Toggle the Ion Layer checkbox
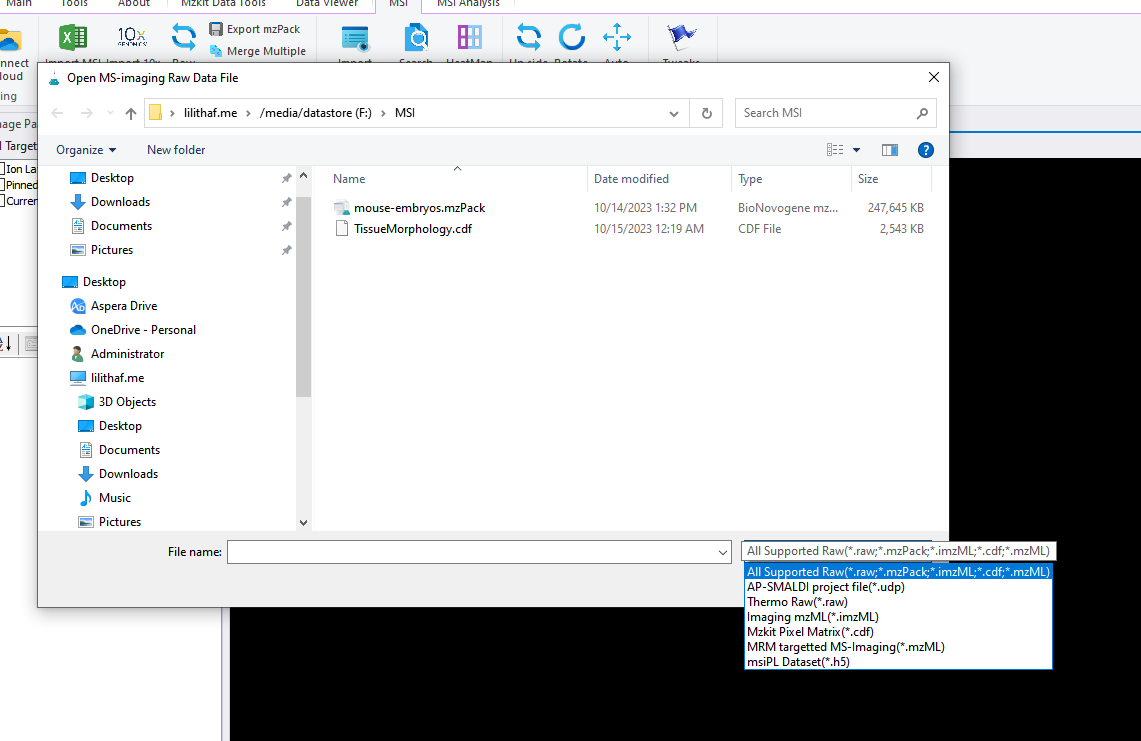The image size is (1141, 741). (x=3, y=169)
